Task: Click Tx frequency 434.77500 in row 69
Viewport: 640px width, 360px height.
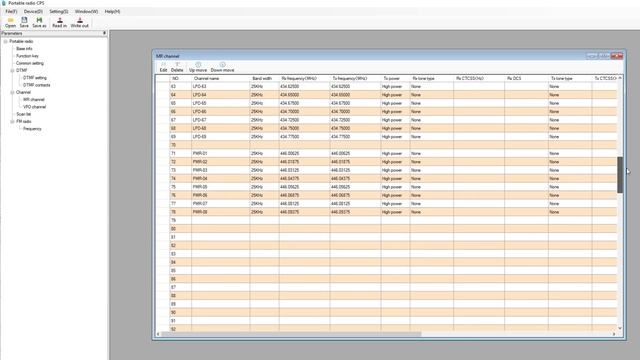Action: click(x=356, y=137)
